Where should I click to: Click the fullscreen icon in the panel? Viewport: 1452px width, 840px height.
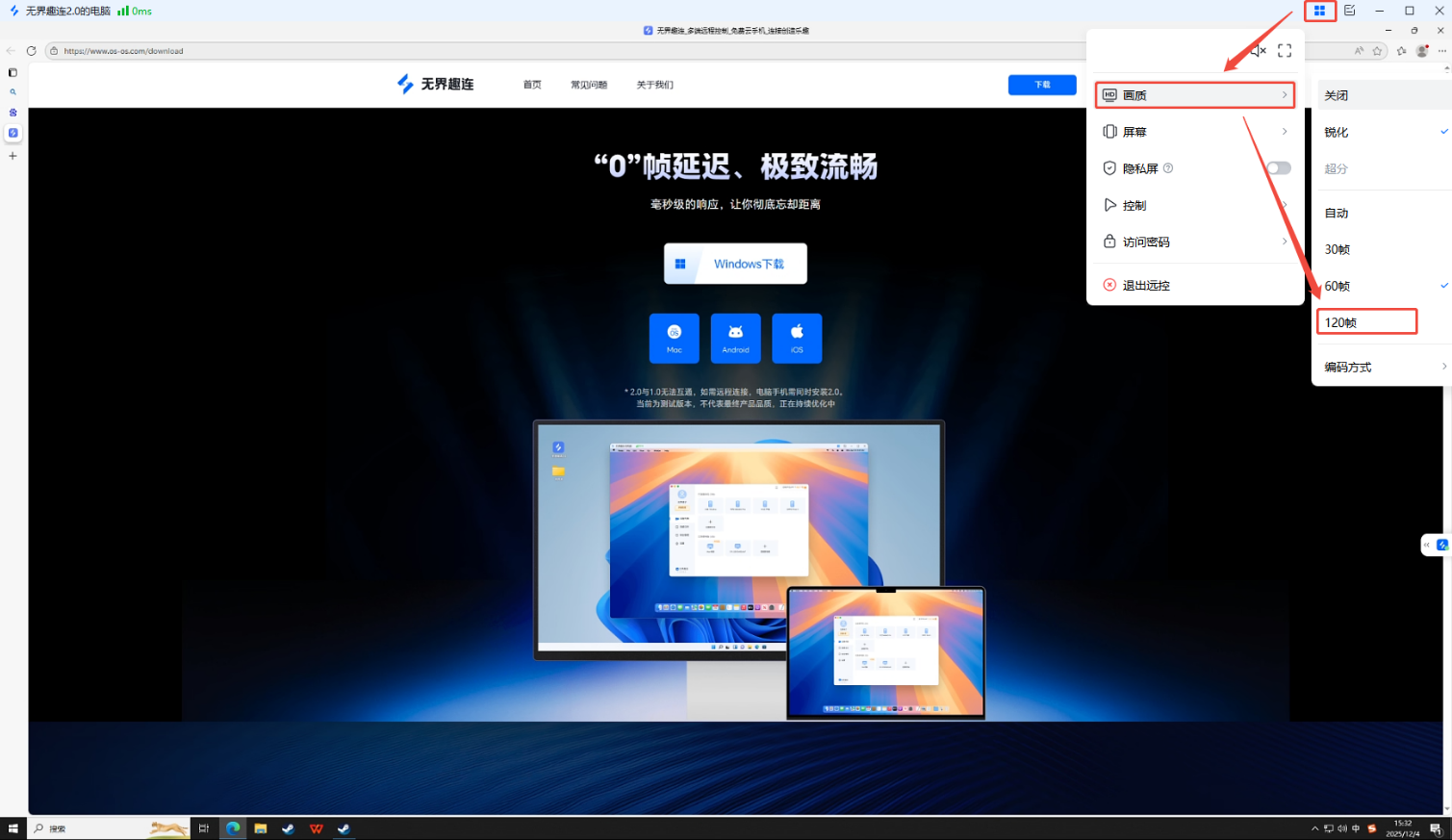pos(1285,51)
